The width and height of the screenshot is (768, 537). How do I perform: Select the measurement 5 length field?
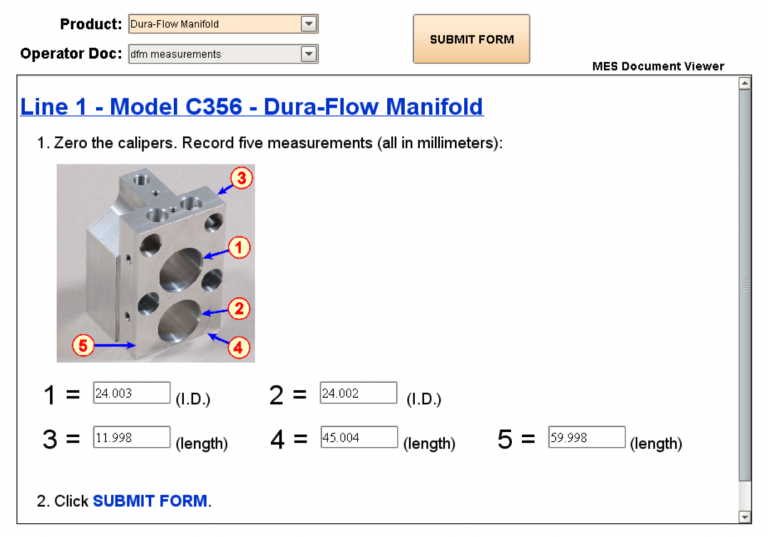point(587,438)
